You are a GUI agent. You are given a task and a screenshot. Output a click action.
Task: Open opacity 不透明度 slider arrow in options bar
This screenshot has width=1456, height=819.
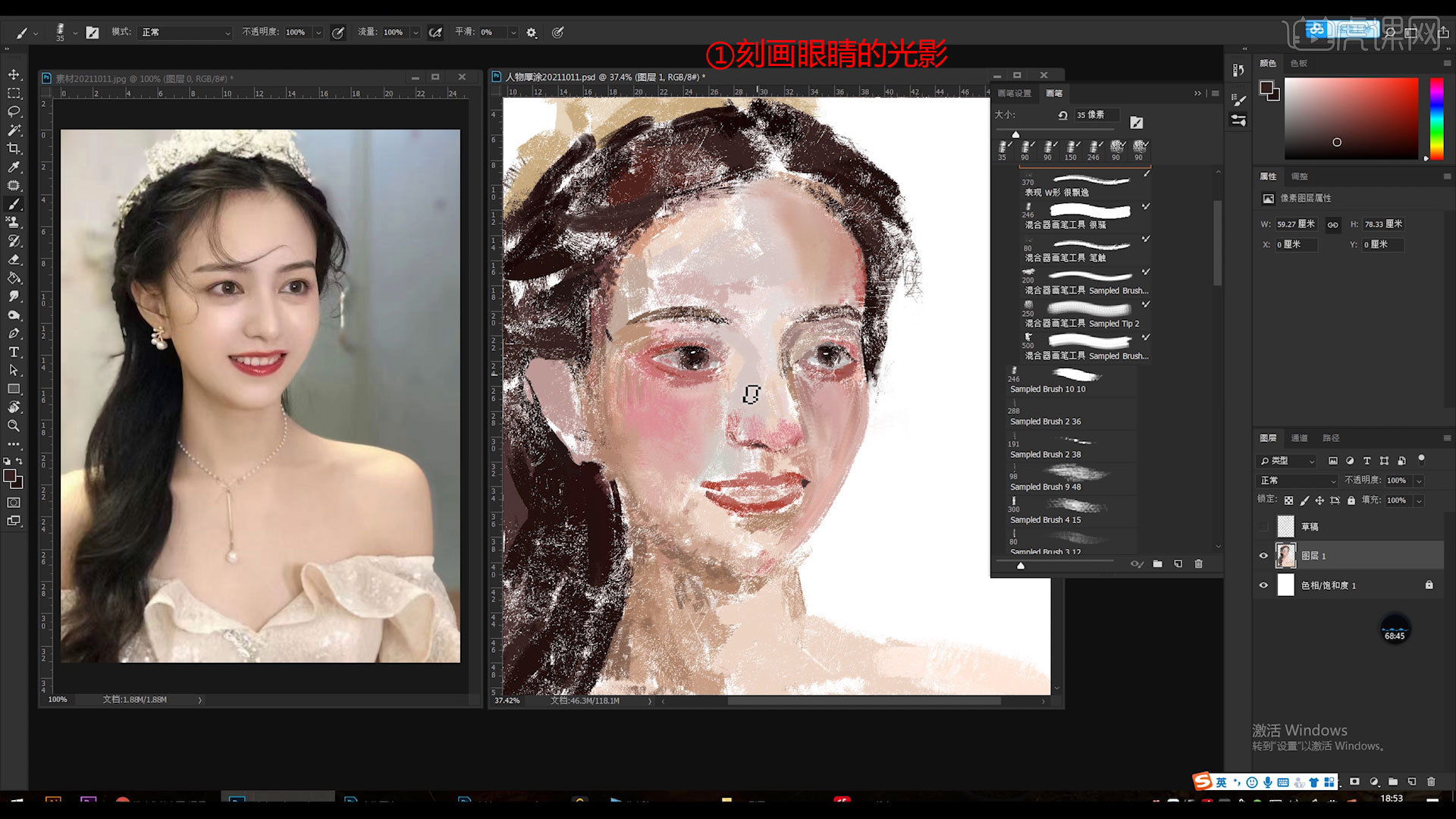pos(318,33)
